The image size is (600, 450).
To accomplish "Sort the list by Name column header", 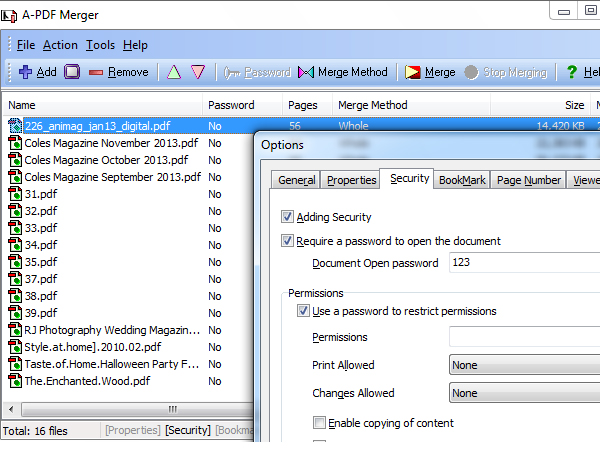I will tap(103, 105).
